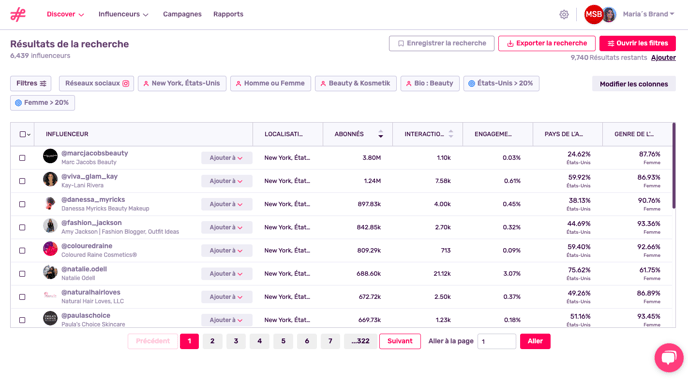Open the chat support bubble
688x380 pixels.
669,358
